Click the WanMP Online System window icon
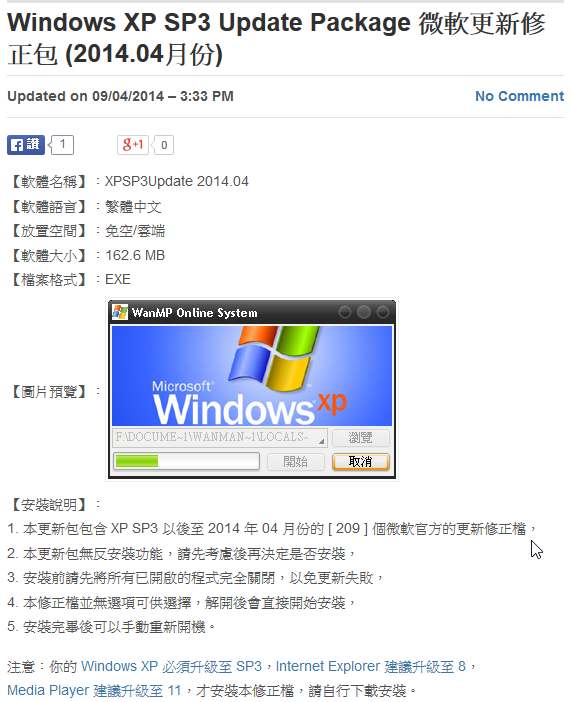 (120, 312)
